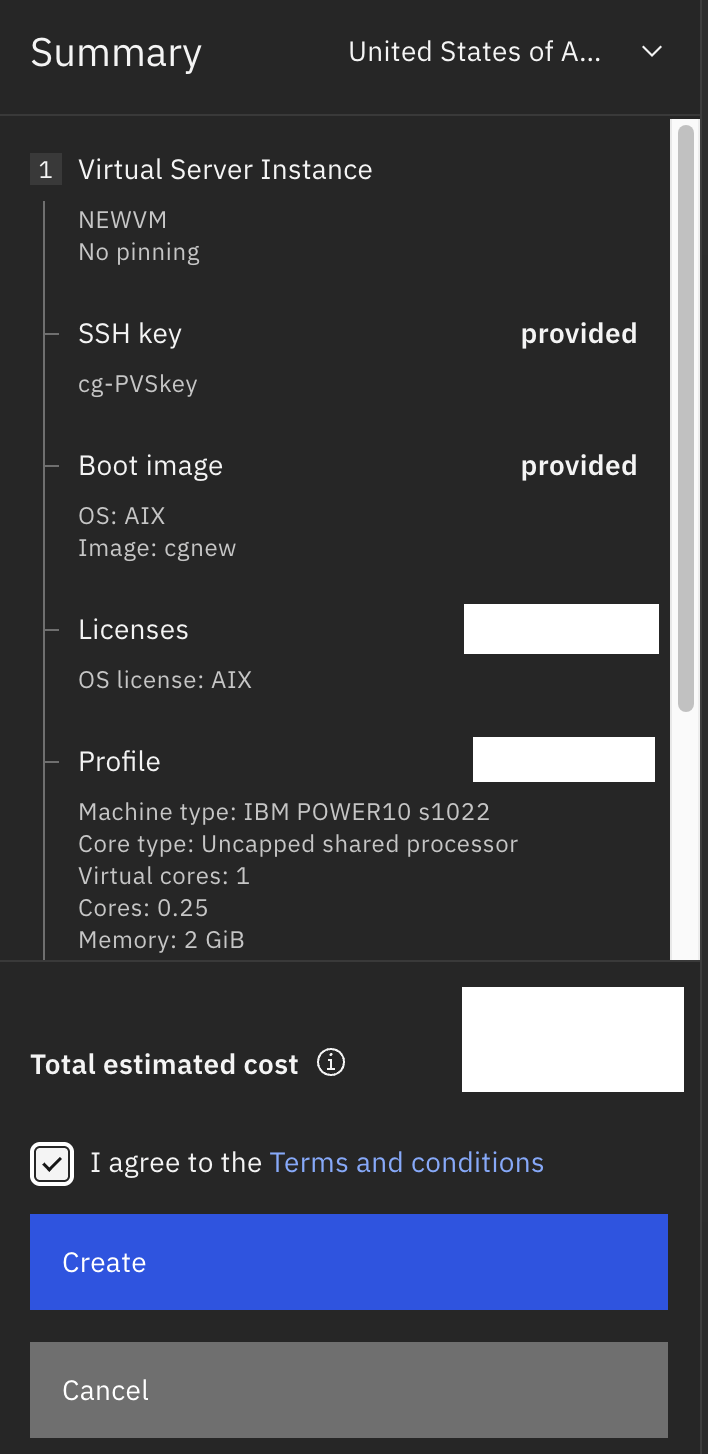
Task: Click the chevron arrow next to the country
Action: pyautogui.click(x=652, y=52)
